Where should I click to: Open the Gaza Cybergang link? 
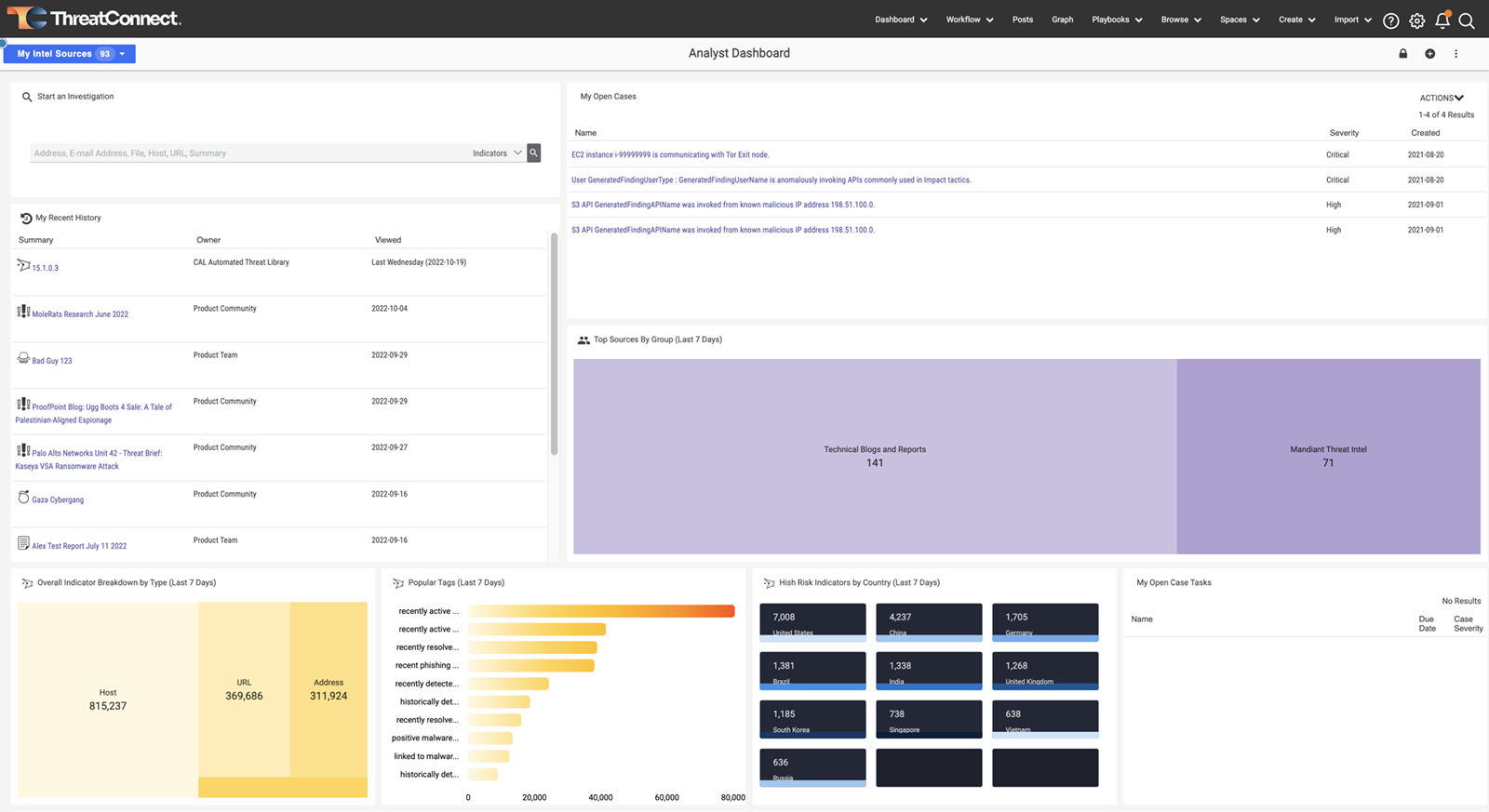(58, 500)
